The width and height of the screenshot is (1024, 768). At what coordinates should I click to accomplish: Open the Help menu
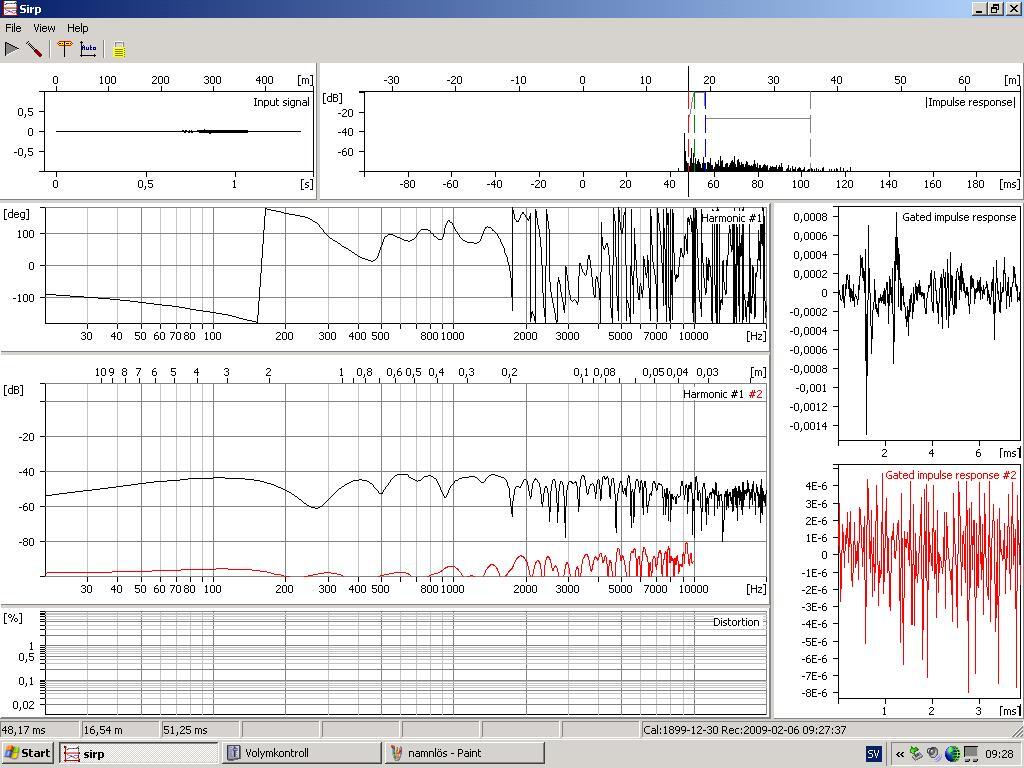(x=77, y=28)
